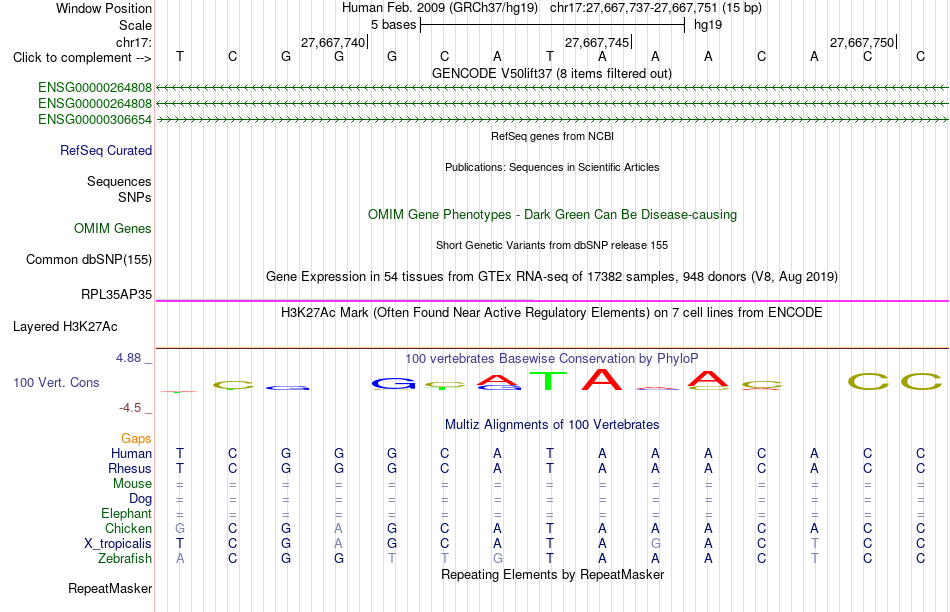Click the SNPs publications track label

click(x=135, y=198)
